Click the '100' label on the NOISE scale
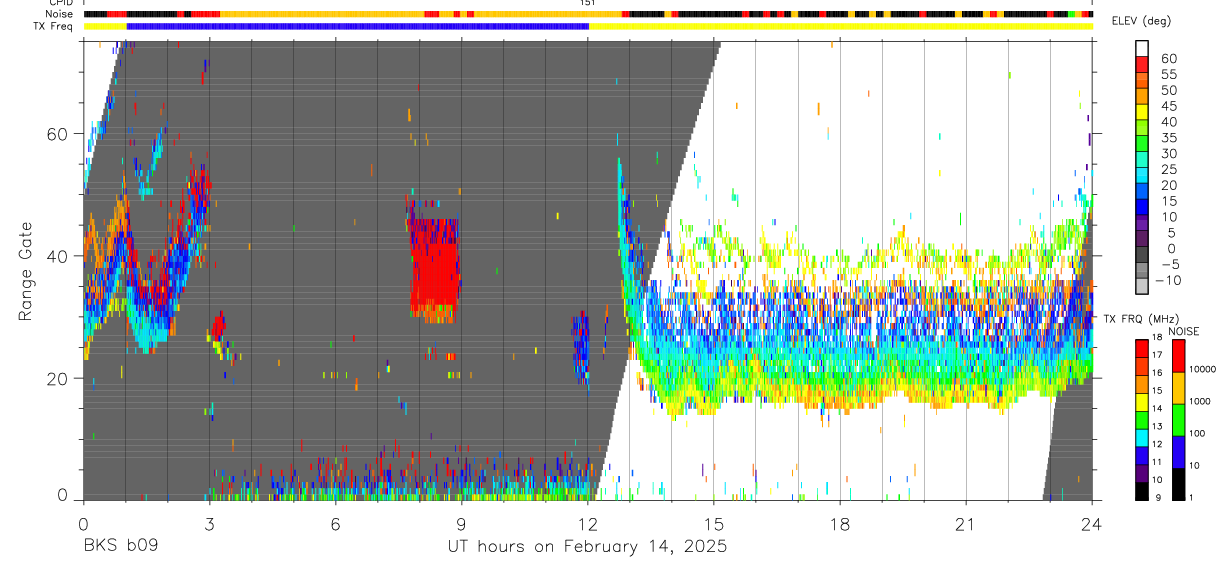This screenshot has width=1228, height=567. click(x=1199, y=434)
